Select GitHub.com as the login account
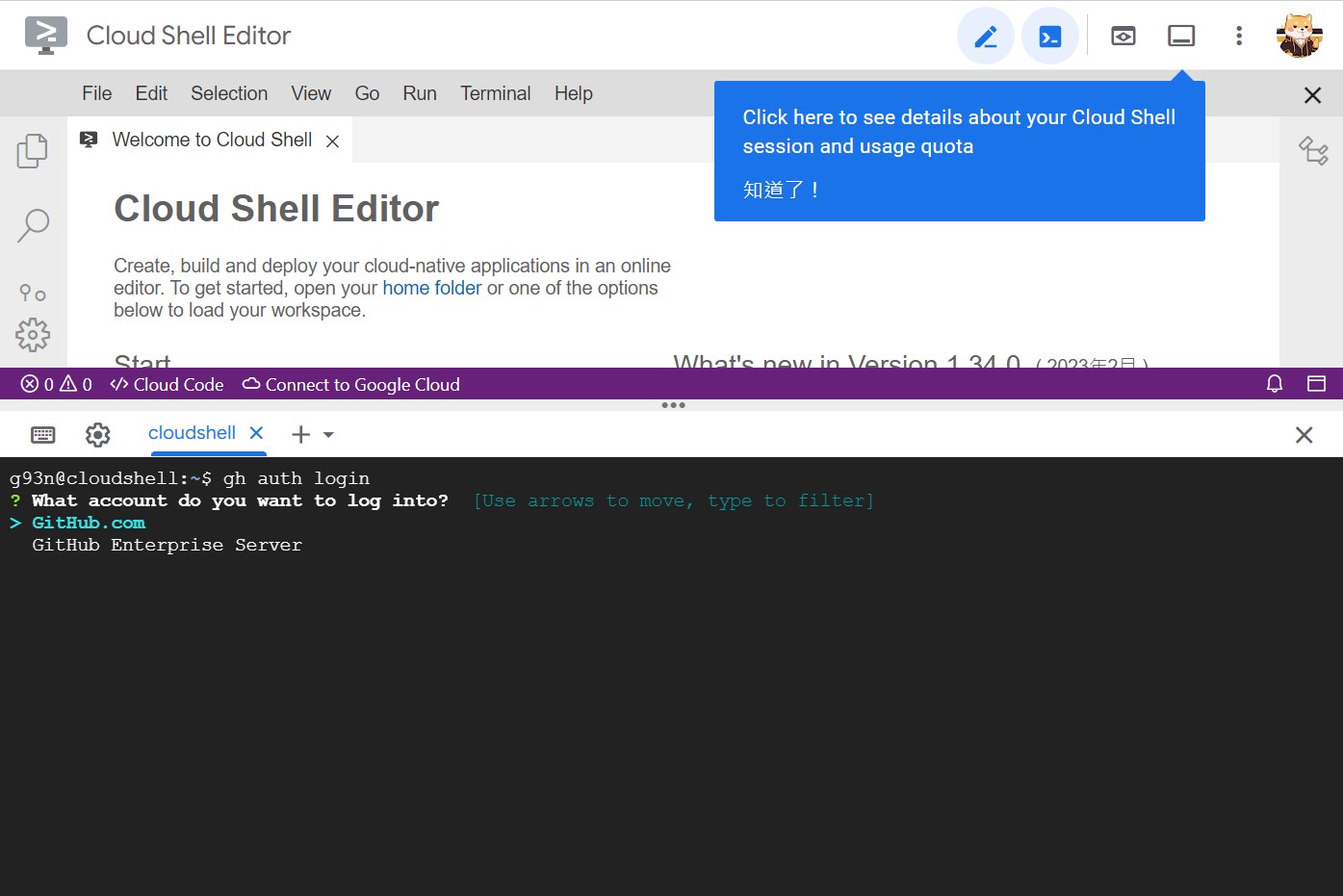 coord(88,522)
